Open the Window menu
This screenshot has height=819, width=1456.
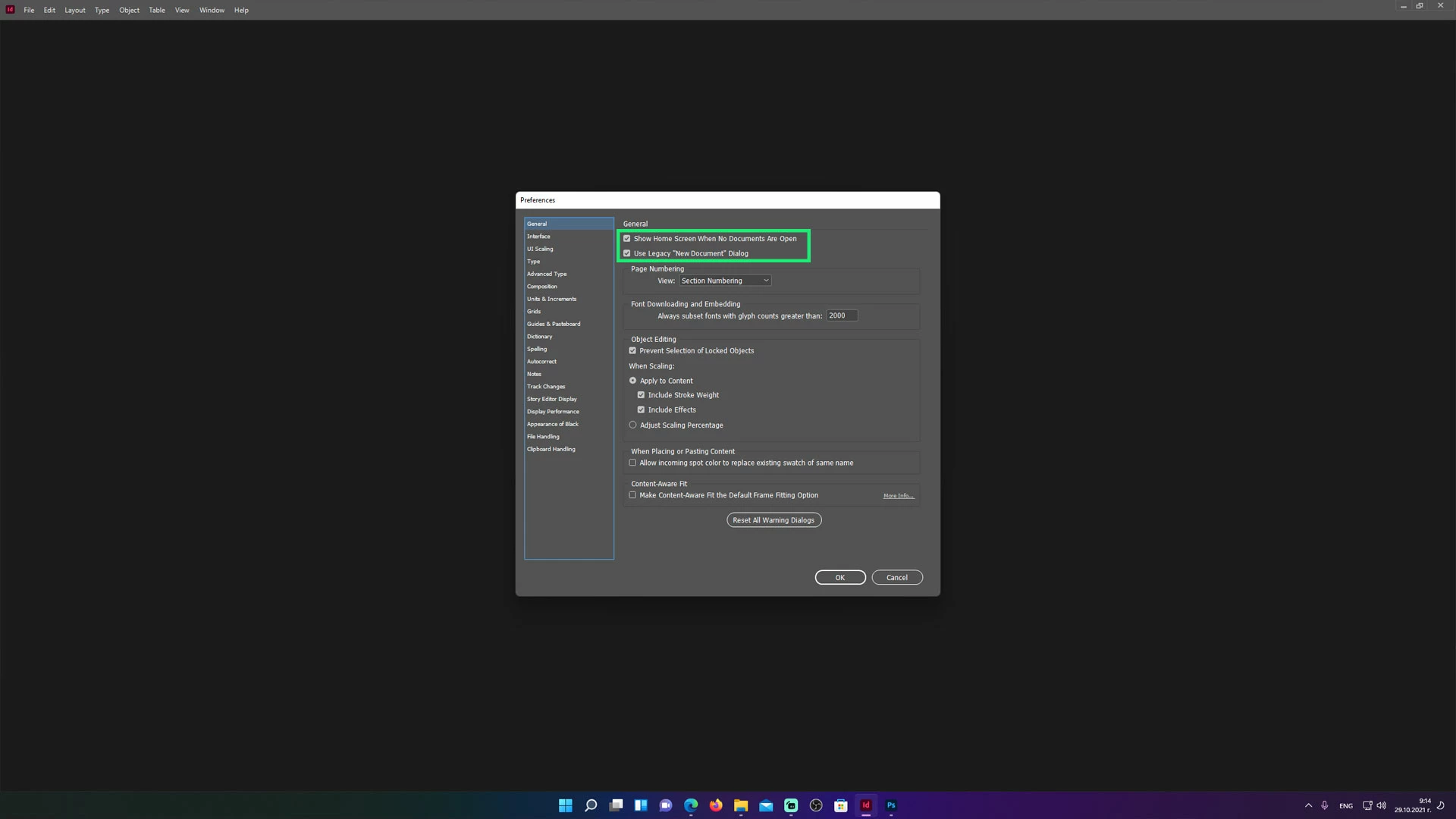212,10
